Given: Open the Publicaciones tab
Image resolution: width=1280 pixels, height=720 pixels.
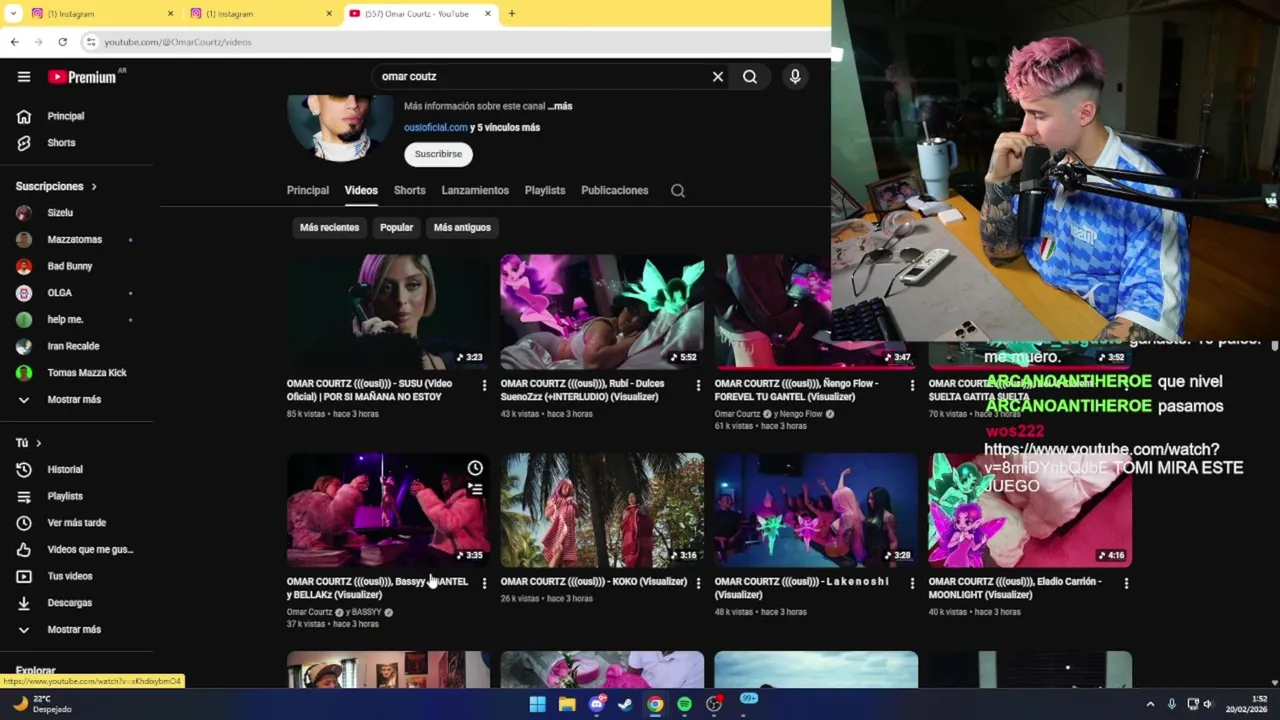Looking at the screenshot, I should pos(614,191).
